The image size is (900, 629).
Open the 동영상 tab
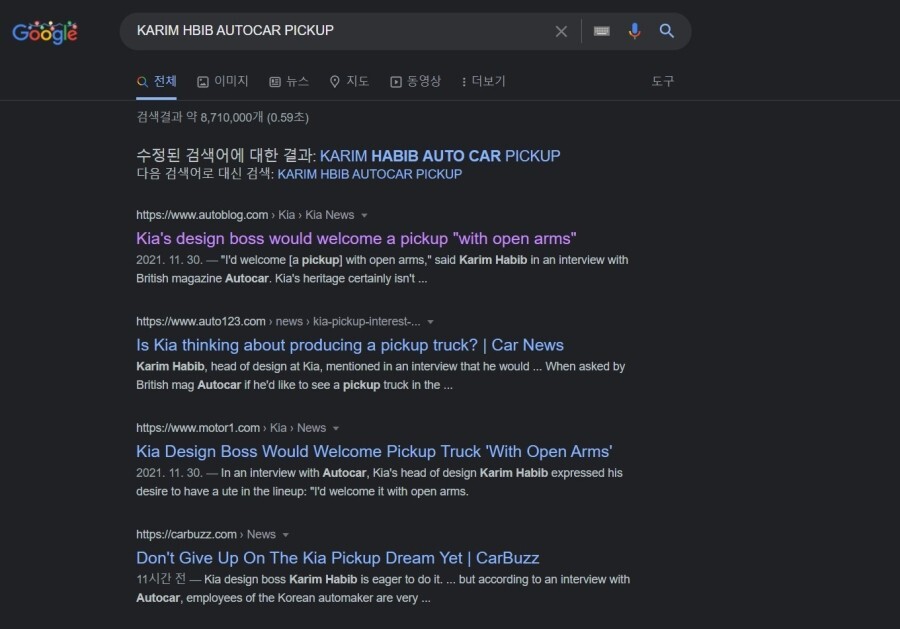pyautogui.click(x=416, y=81)
